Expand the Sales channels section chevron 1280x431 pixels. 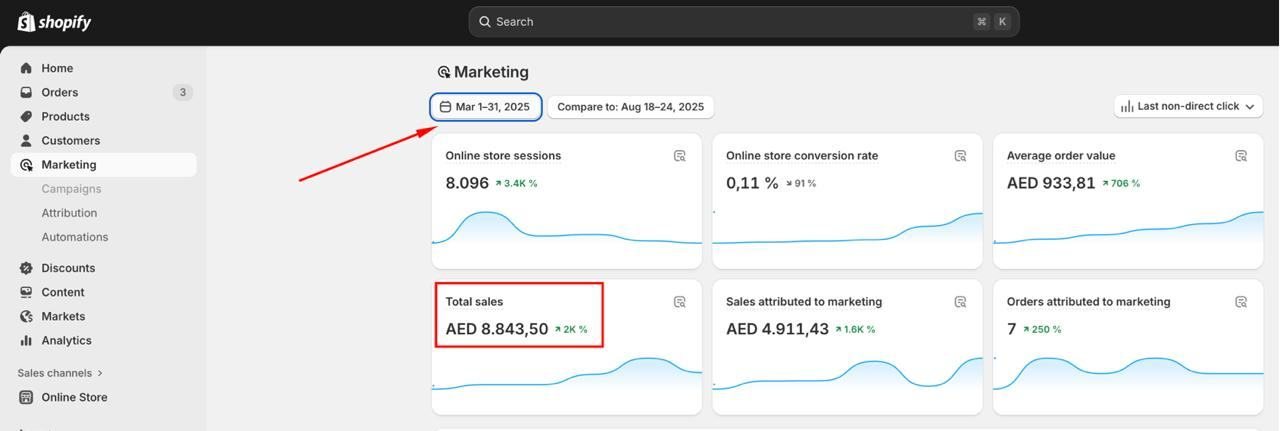click(100, 373)
